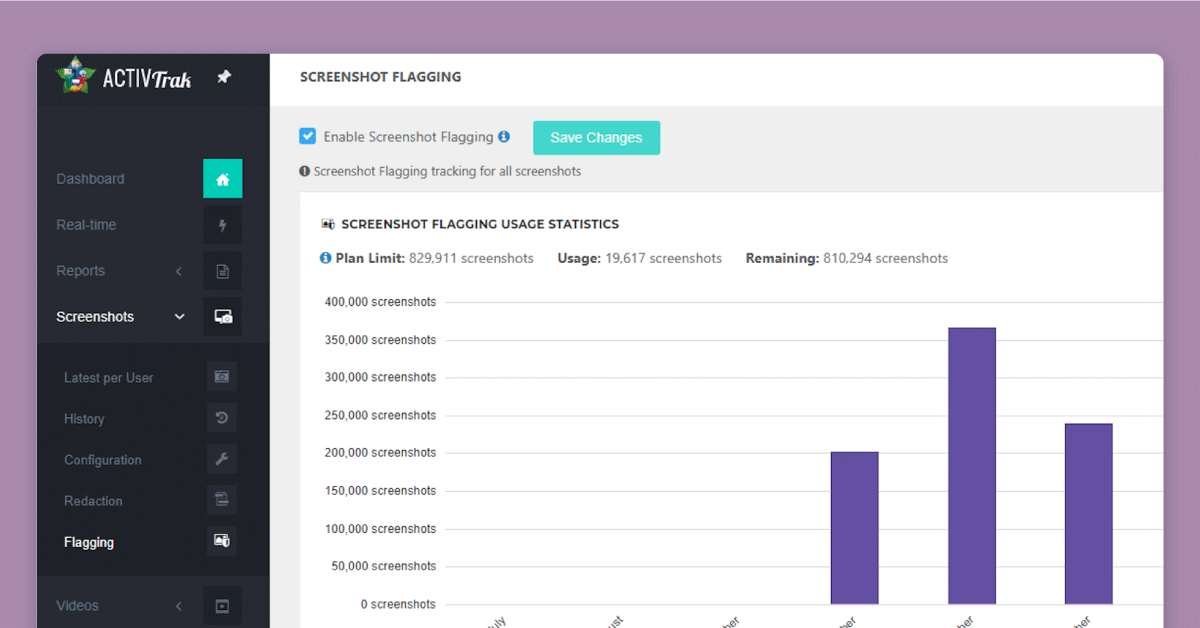Click the Screenshots camera monitor icon

[x=222, y=317]
